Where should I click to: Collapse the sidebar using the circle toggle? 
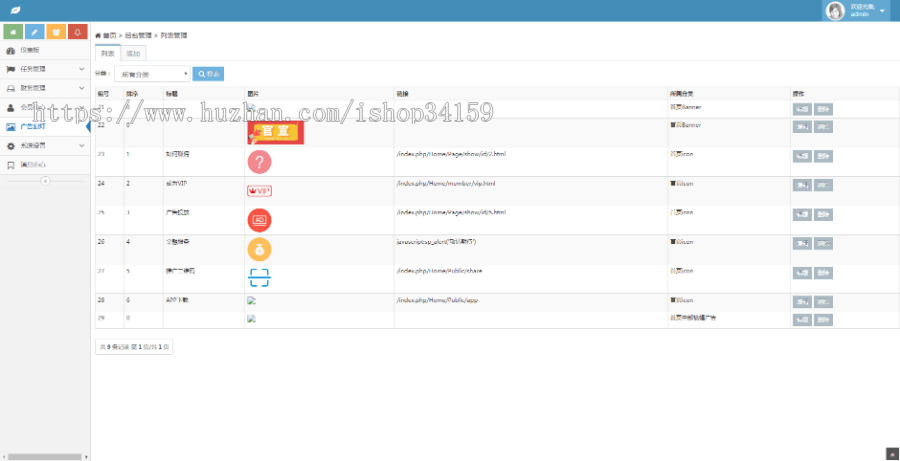(x=44, y=181)
